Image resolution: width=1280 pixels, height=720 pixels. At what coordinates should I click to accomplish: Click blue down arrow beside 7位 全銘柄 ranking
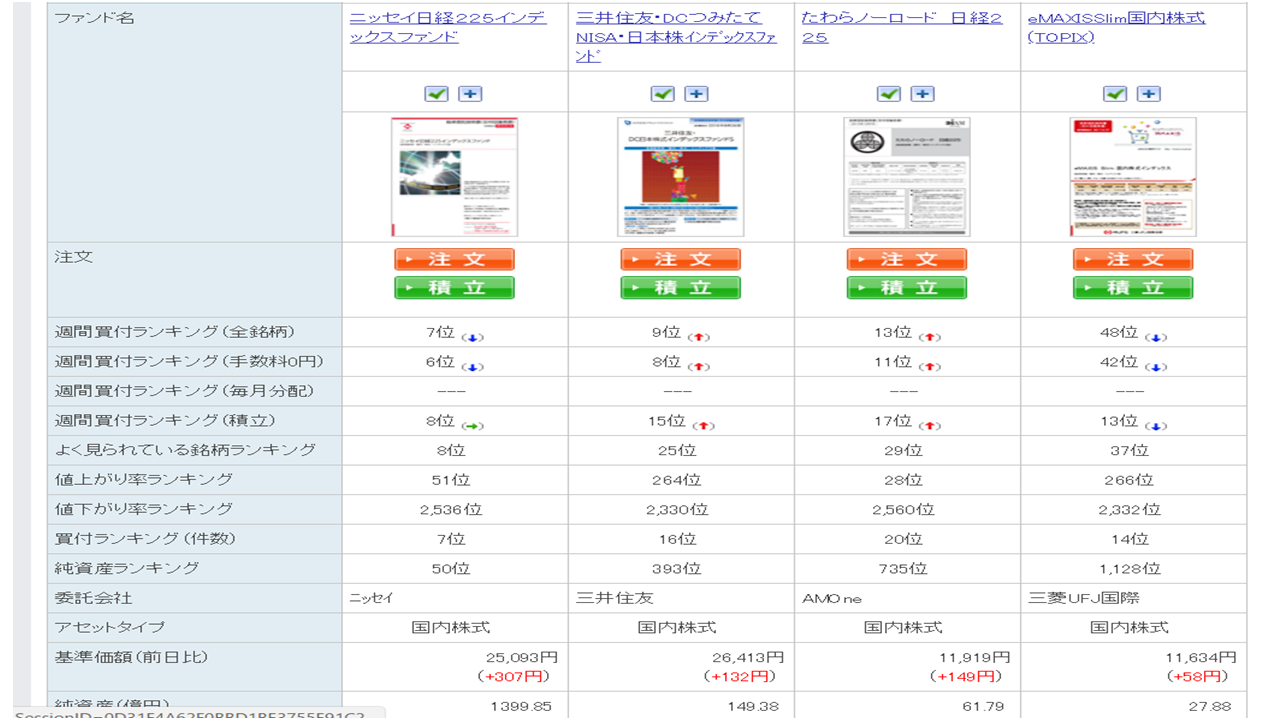[x=473, y=337]
